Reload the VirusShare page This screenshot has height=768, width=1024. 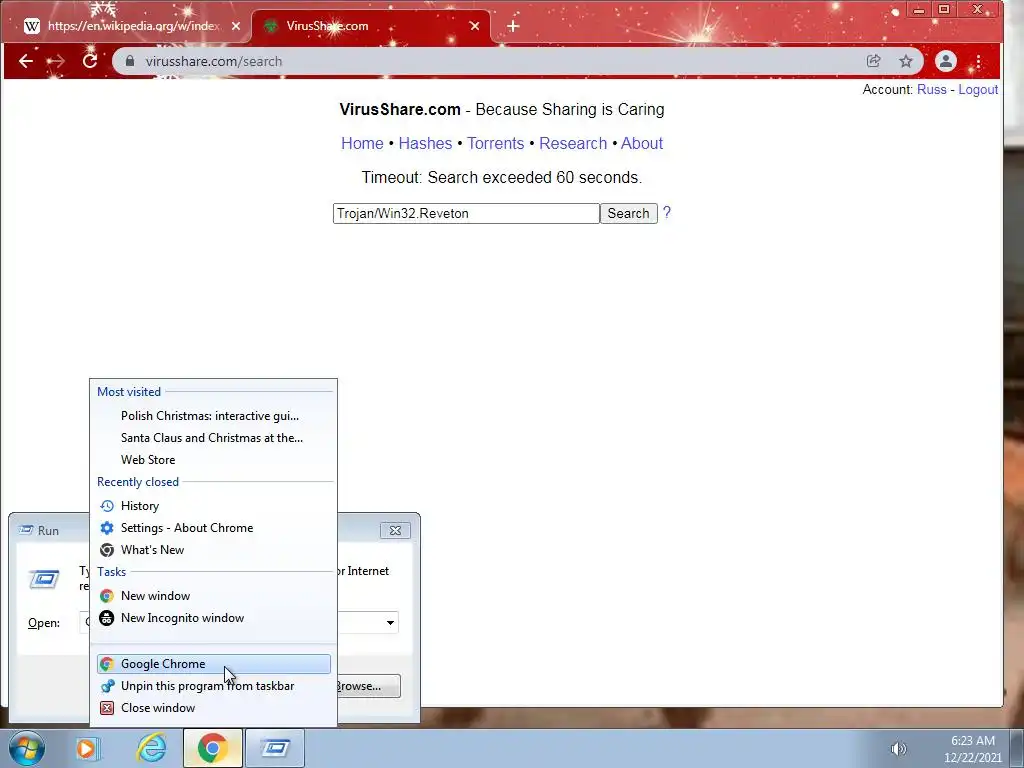tap(89, 61)
